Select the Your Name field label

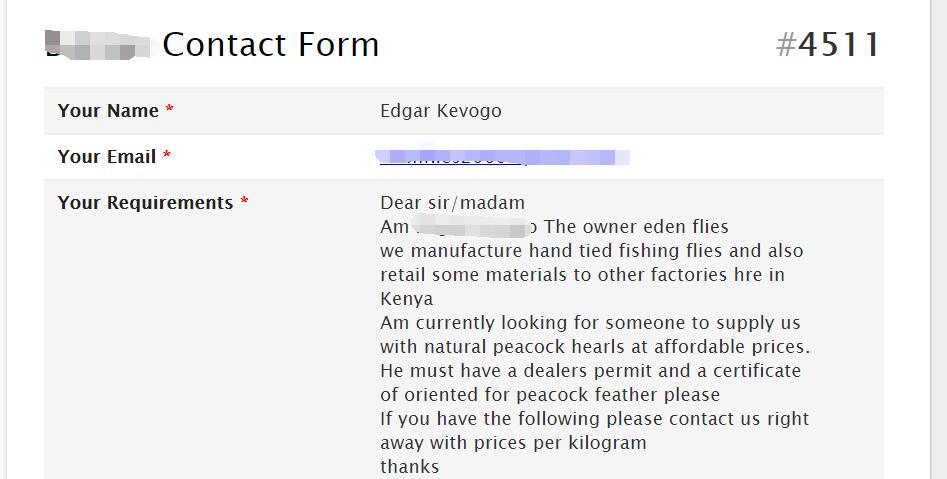(x=108, y=111)
